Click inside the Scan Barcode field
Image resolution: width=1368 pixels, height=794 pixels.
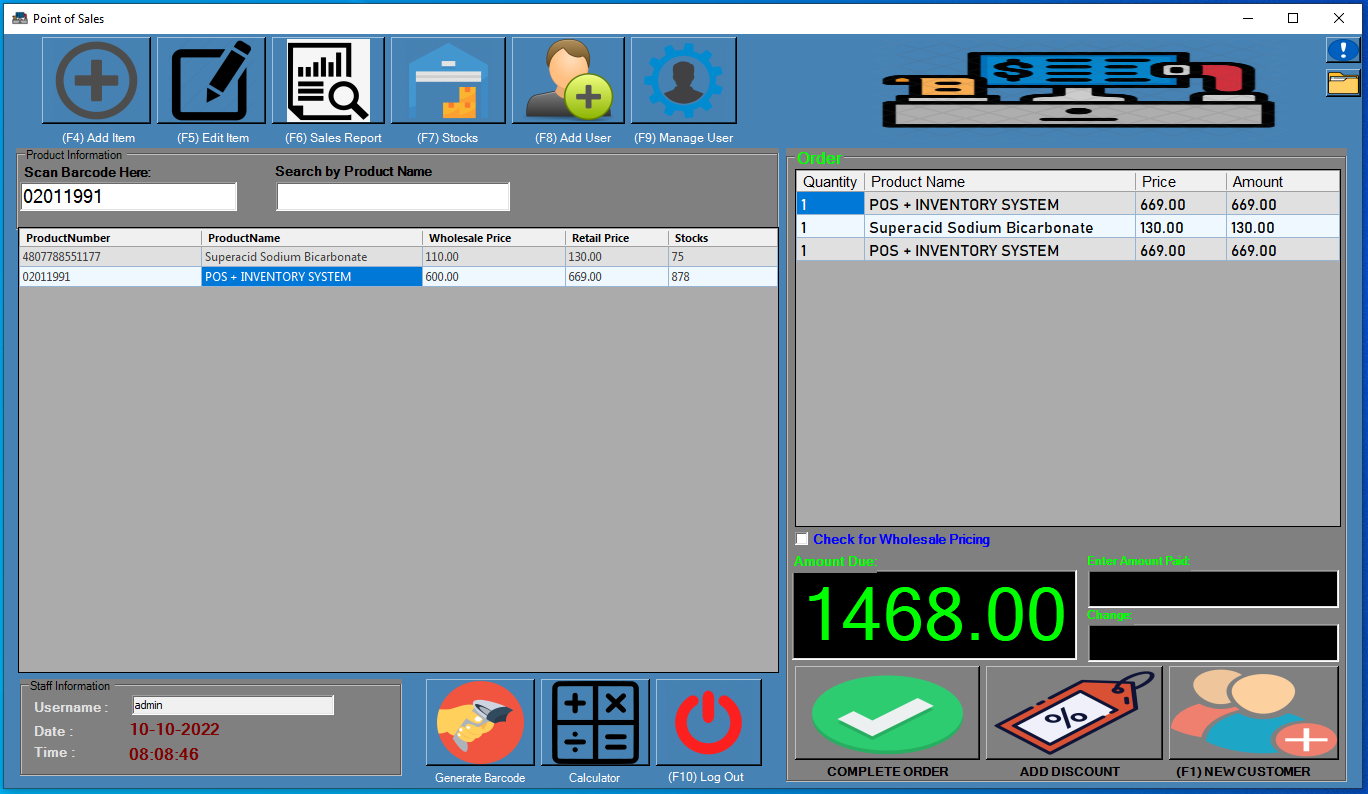tap(128, 196)
